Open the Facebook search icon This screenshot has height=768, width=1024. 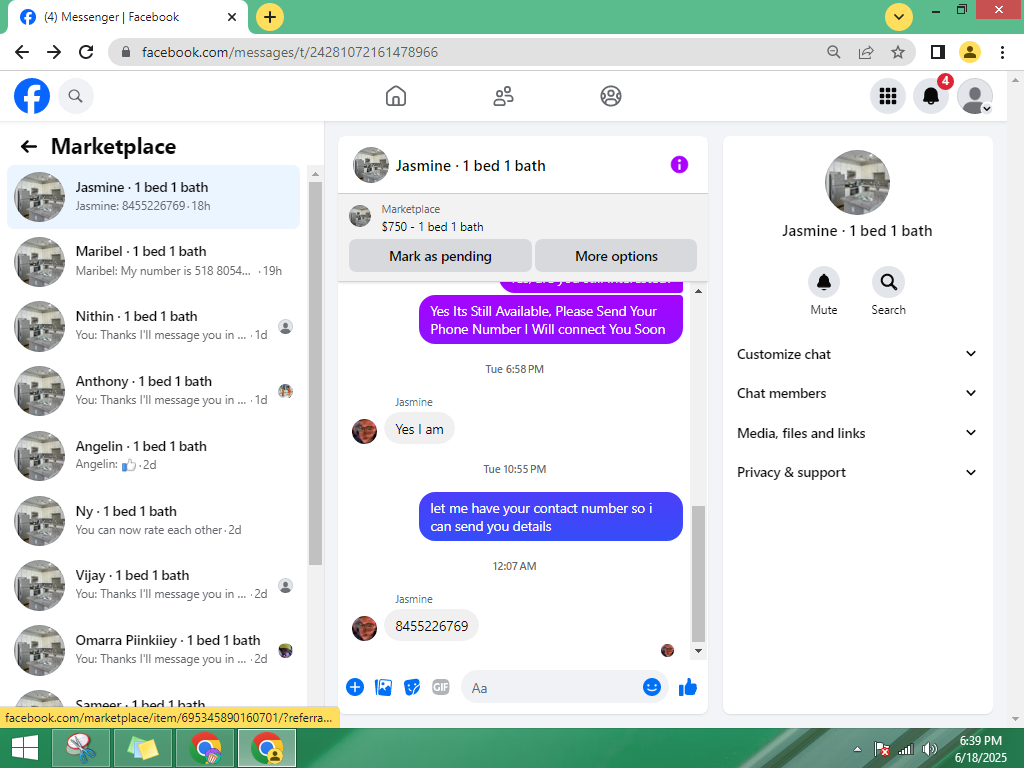point(76,96)
